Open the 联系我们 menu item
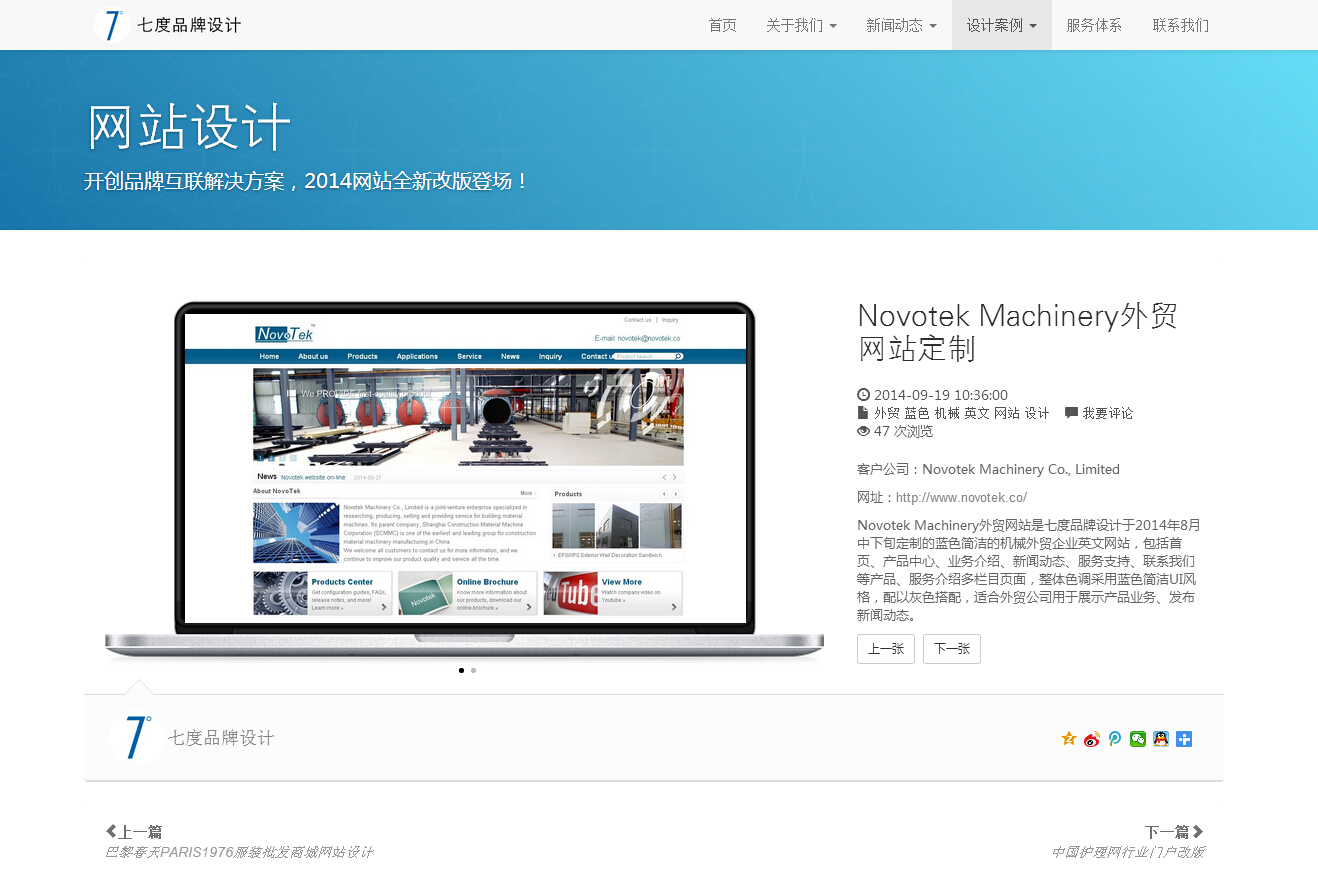Screen dimensions: 1318x879 1180,25
